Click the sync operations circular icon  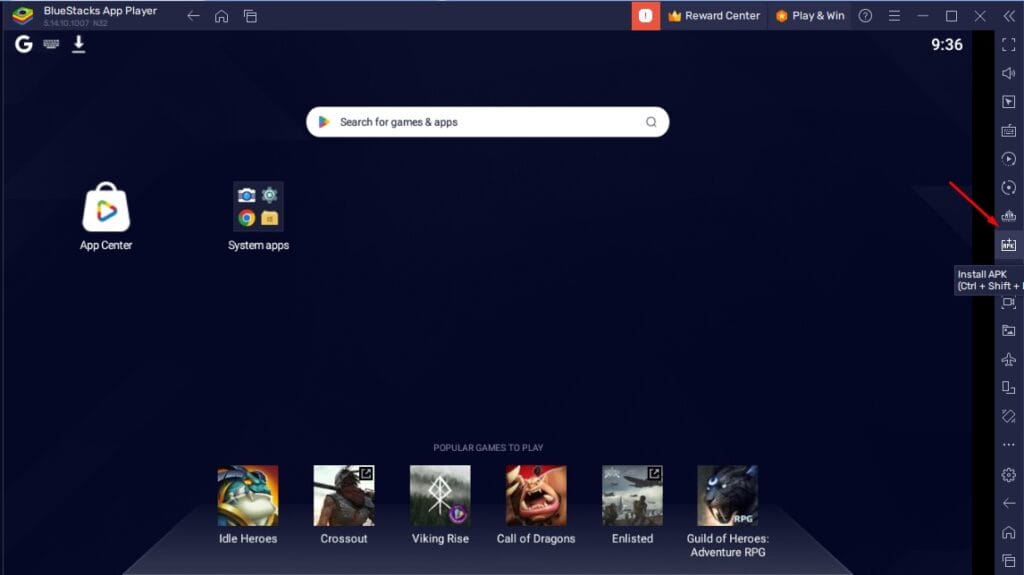point(1008,188)
